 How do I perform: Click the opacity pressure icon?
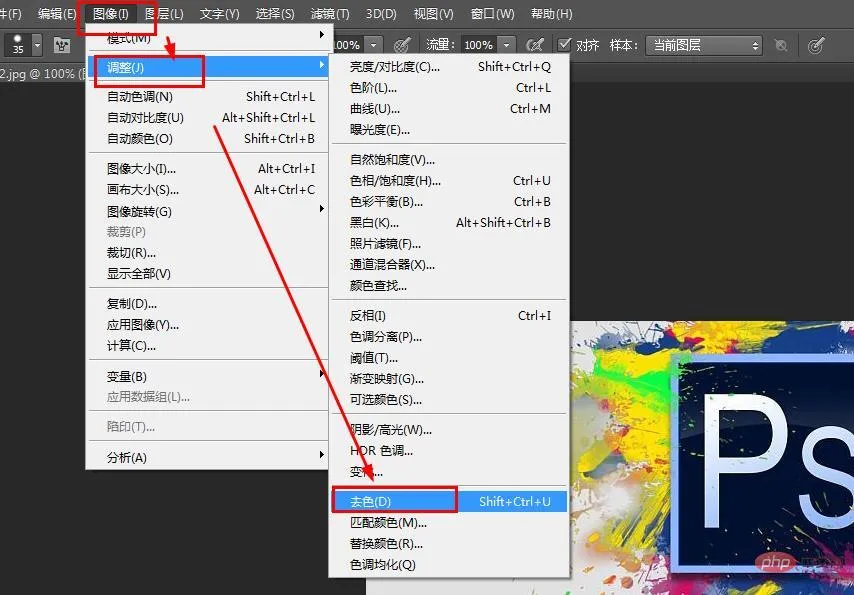pos(401,45)
